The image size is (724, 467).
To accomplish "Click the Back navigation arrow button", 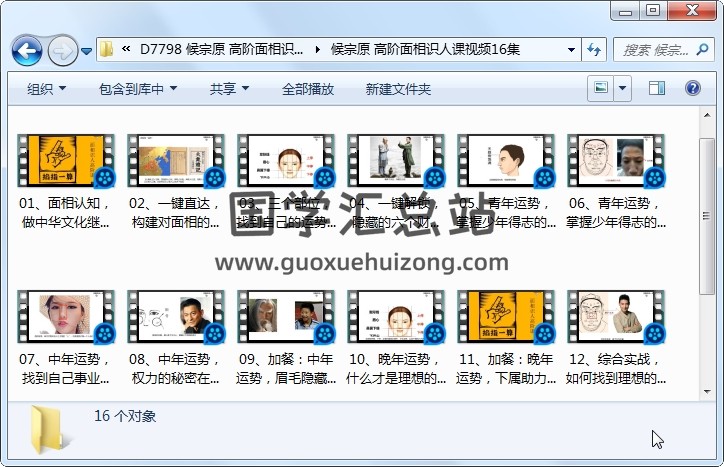I will [x=26, y=49].
